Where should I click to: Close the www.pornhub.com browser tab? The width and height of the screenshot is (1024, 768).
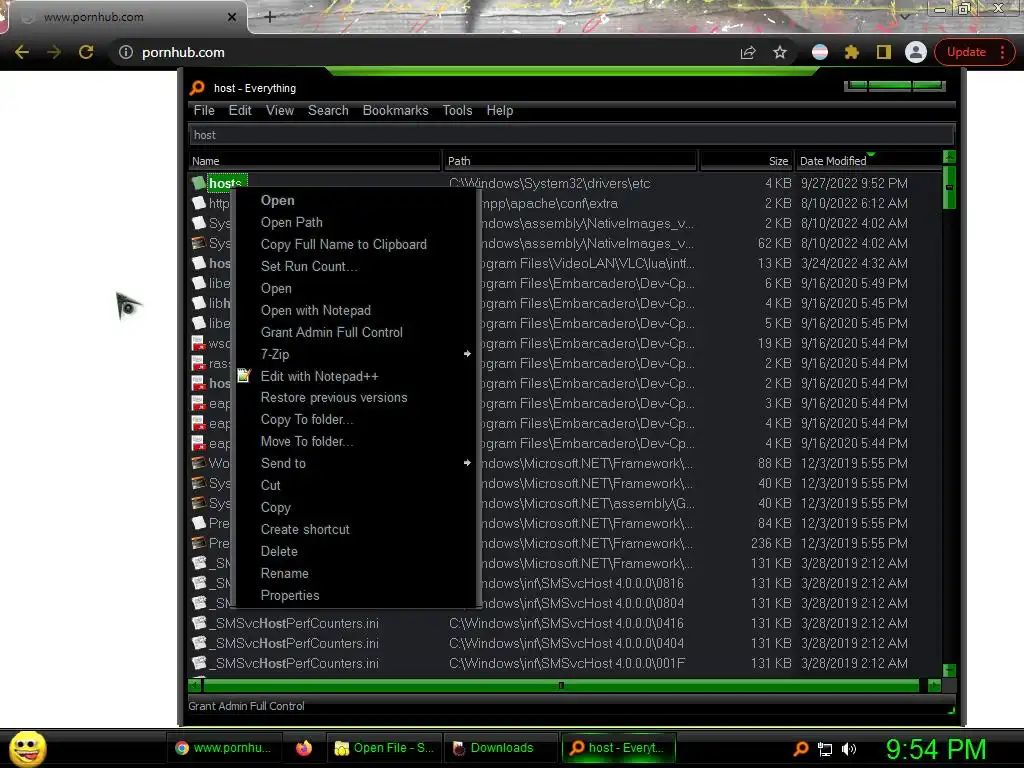[232, 17]
